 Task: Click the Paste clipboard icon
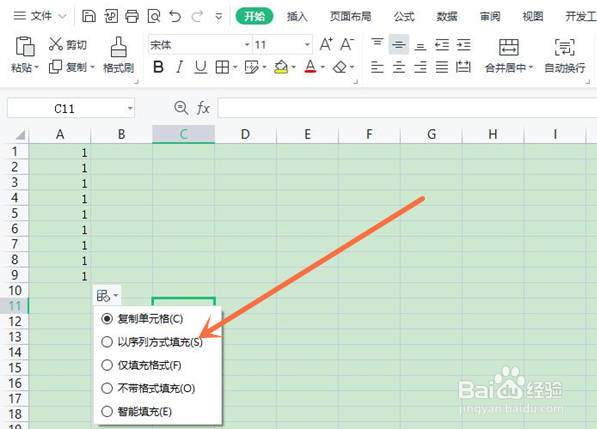(25, 46)
